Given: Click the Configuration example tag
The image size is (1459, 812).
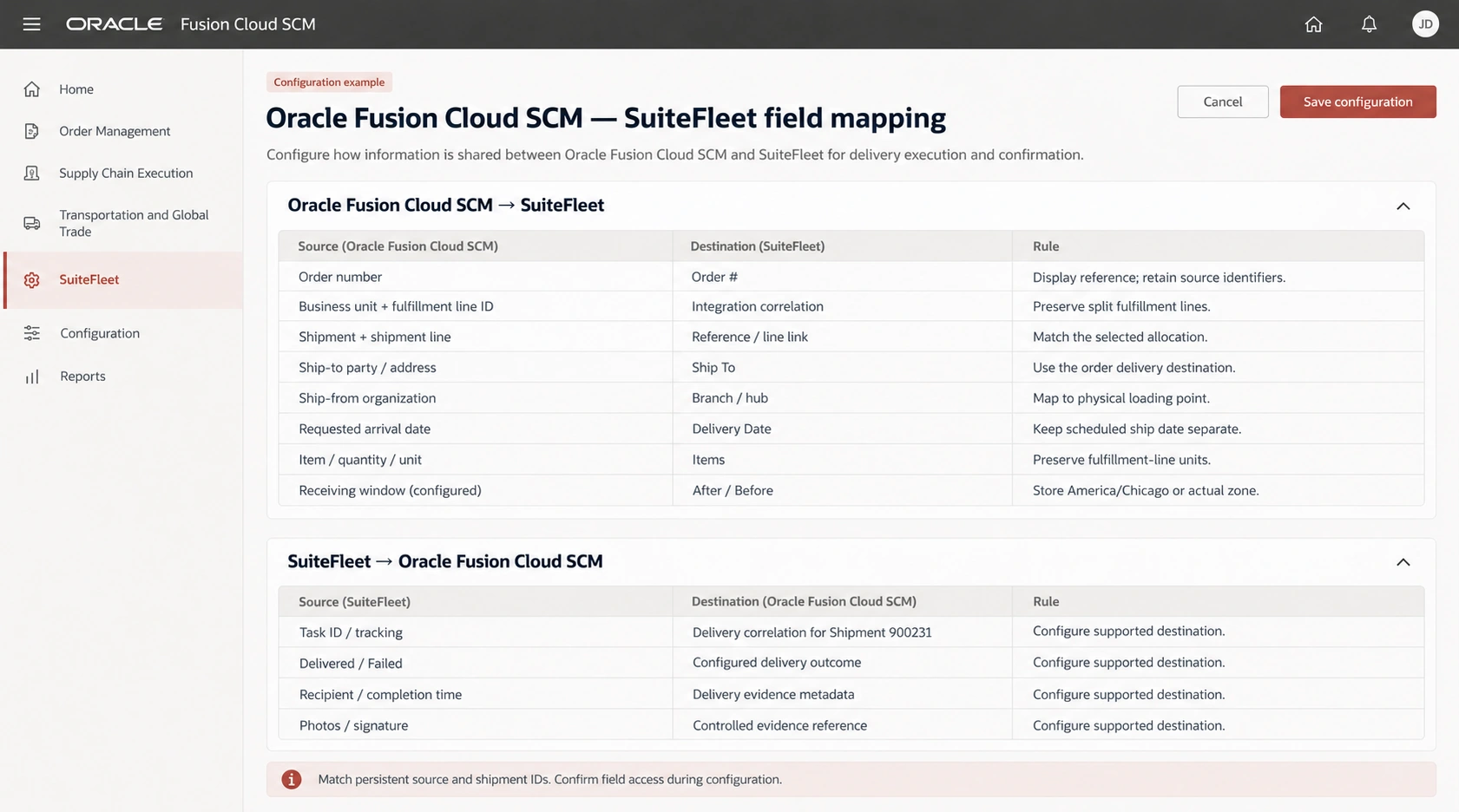Looking at the screenshot, I should (329, 82).
